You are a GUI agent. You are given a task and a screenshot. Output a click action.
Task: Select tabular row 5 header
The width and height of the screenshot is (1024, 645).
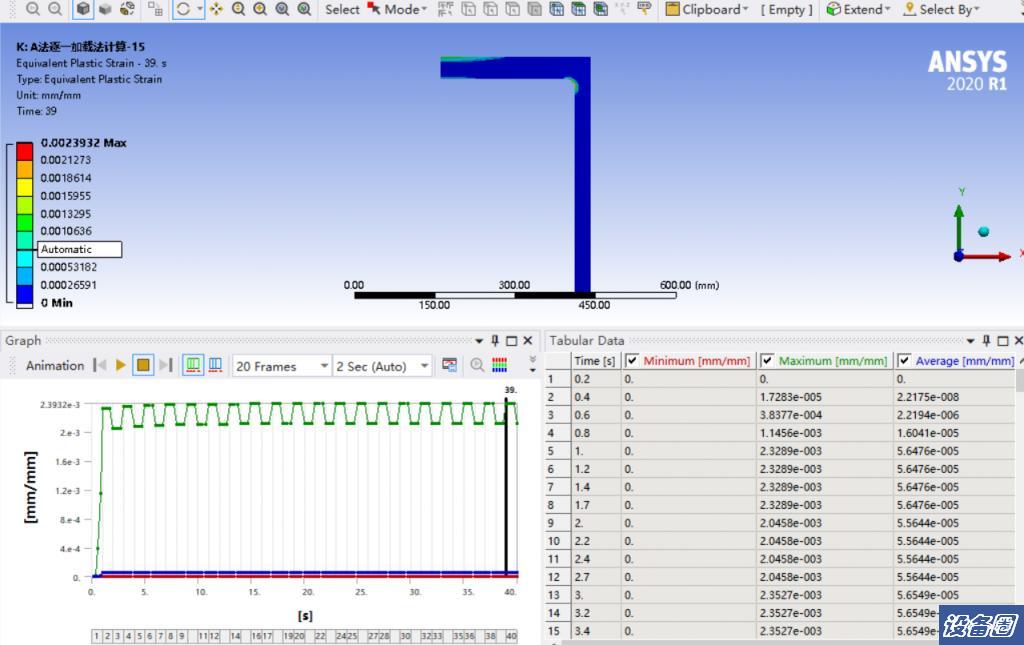coord(558,451)
